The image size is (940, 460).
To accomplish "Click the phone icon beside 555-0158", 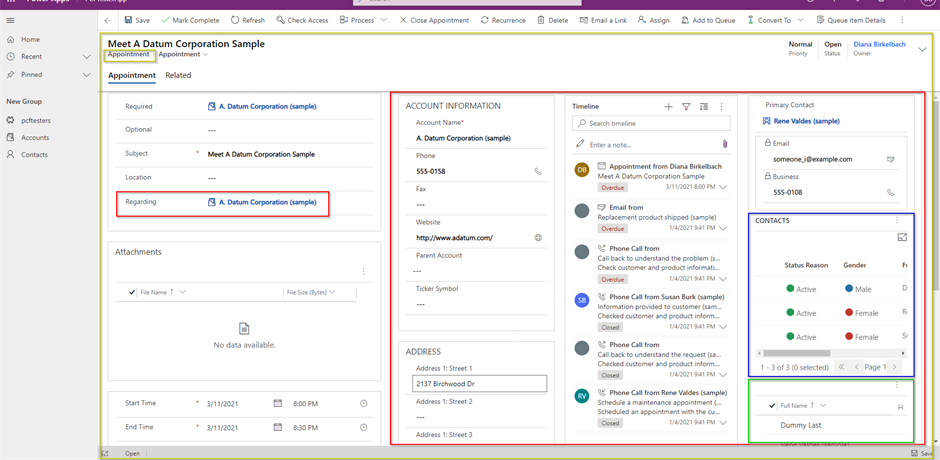I will [538, 172].
